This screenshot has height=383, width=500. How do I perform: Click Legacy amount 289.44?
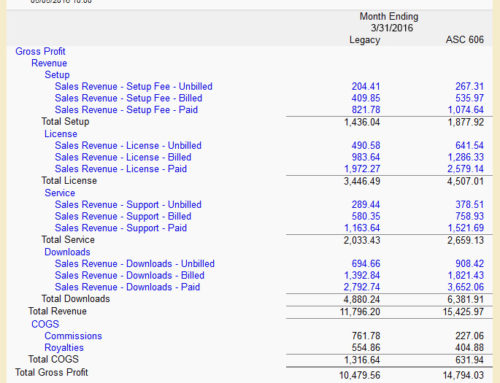coord(366,204)
